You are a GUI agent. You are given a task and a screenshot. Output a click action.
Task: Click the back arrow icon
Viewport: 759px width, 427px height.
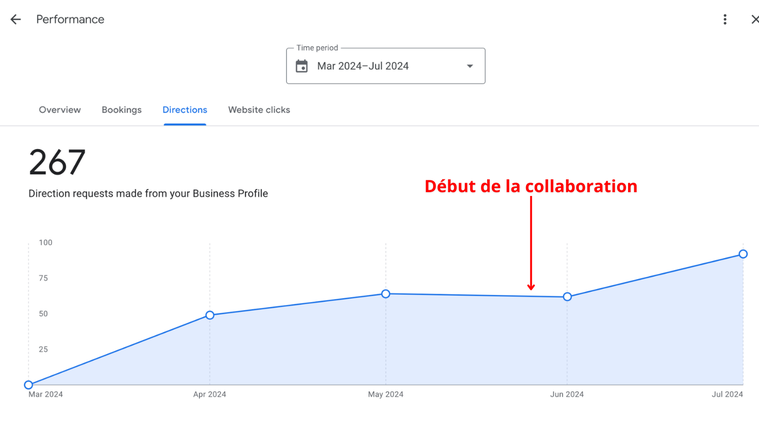click(x=16, y=20)
